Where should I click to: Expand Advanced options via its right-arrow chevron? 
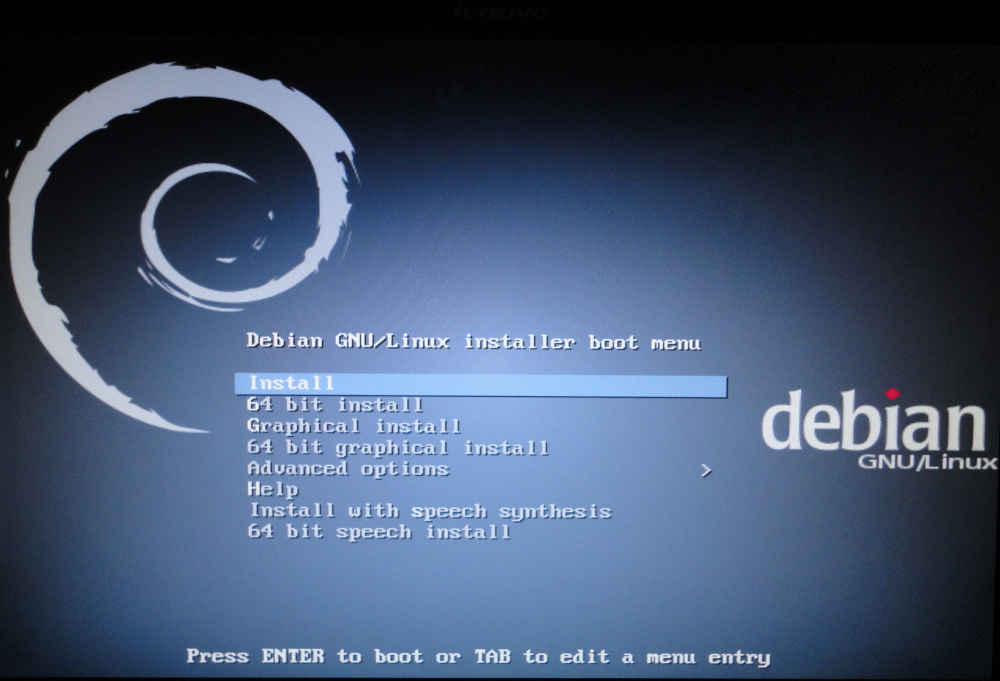coord(707,469)
